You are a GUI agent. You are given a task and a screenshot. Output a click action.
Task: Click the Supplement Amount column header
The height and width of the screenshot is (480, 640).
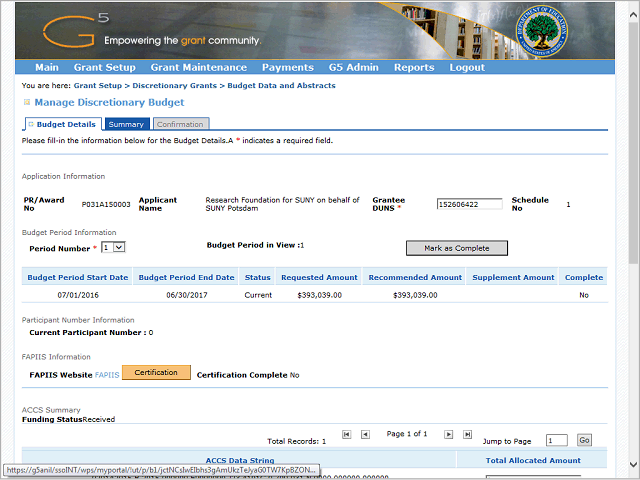point(513,278)
